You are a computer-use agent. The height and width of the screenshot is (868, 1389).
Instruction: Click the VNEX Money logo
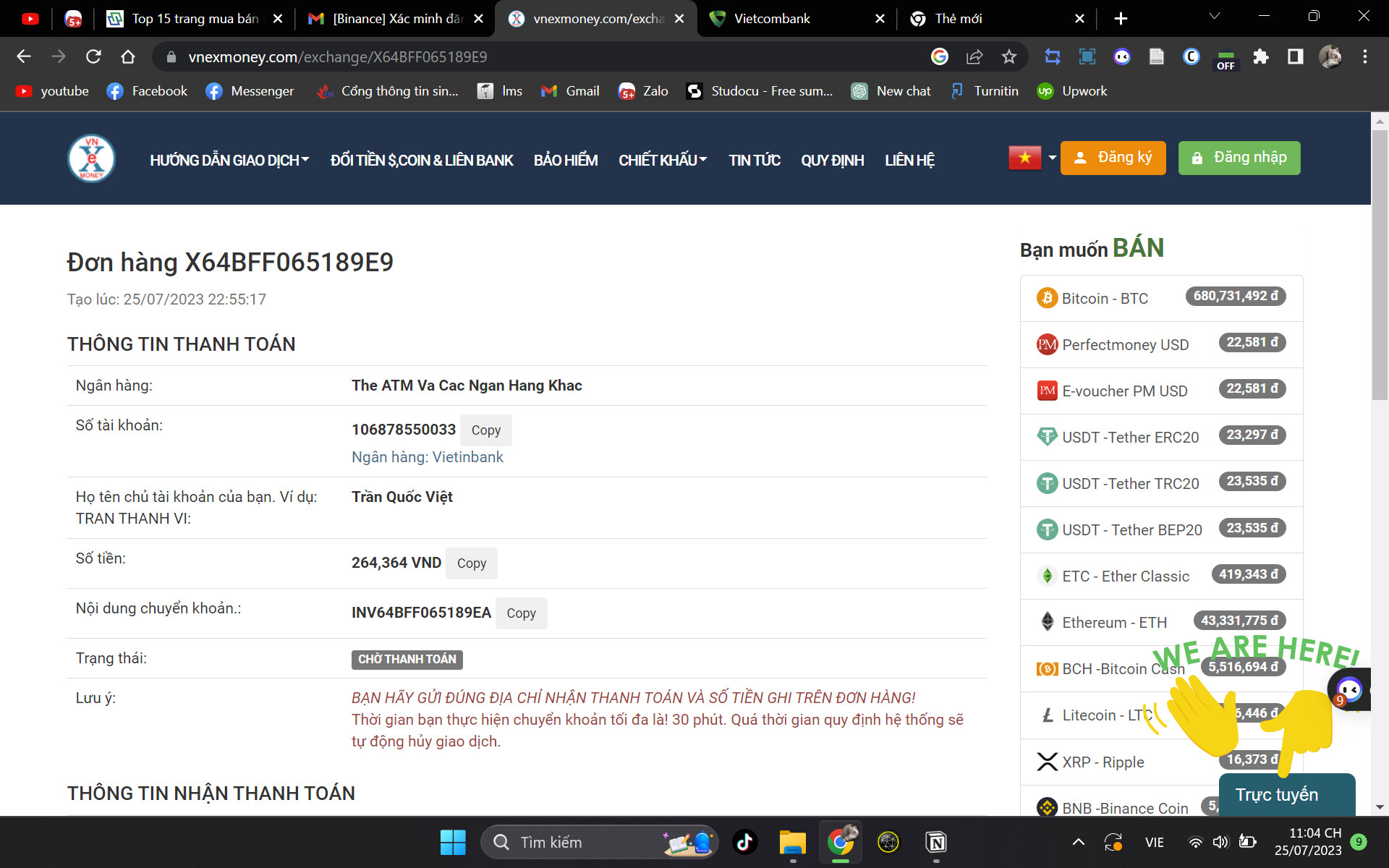coord(91,158)
